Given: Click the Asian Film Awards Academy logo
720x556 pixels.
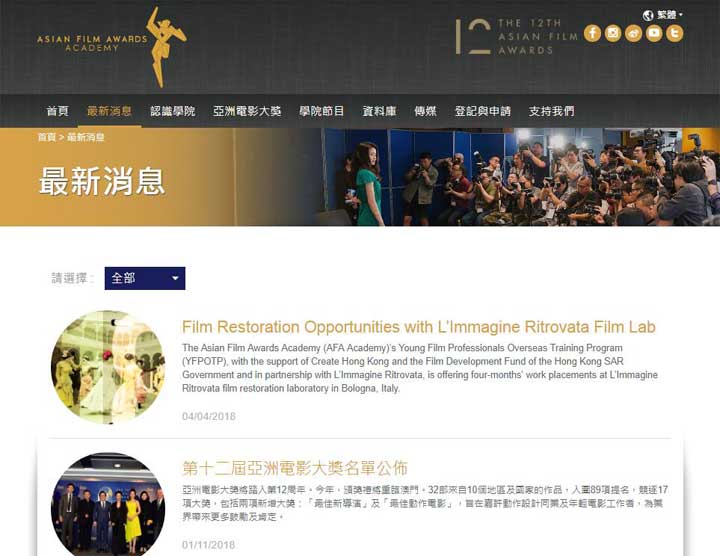Looking at the screenshot, I should [112, 46].
